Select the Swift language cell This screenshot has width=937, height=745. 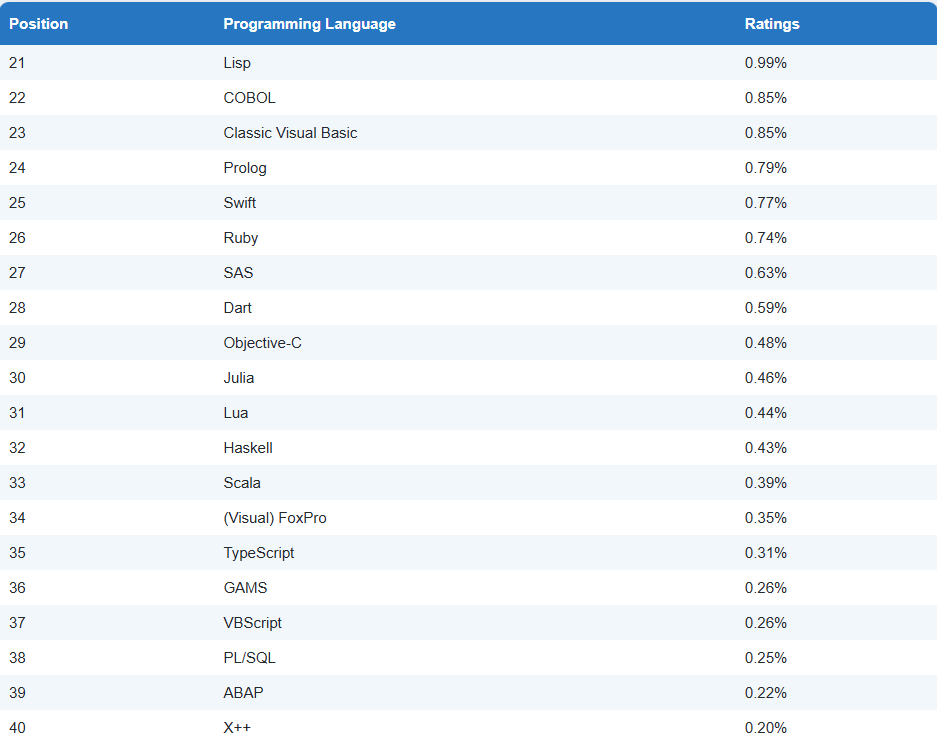pos(239,203)
